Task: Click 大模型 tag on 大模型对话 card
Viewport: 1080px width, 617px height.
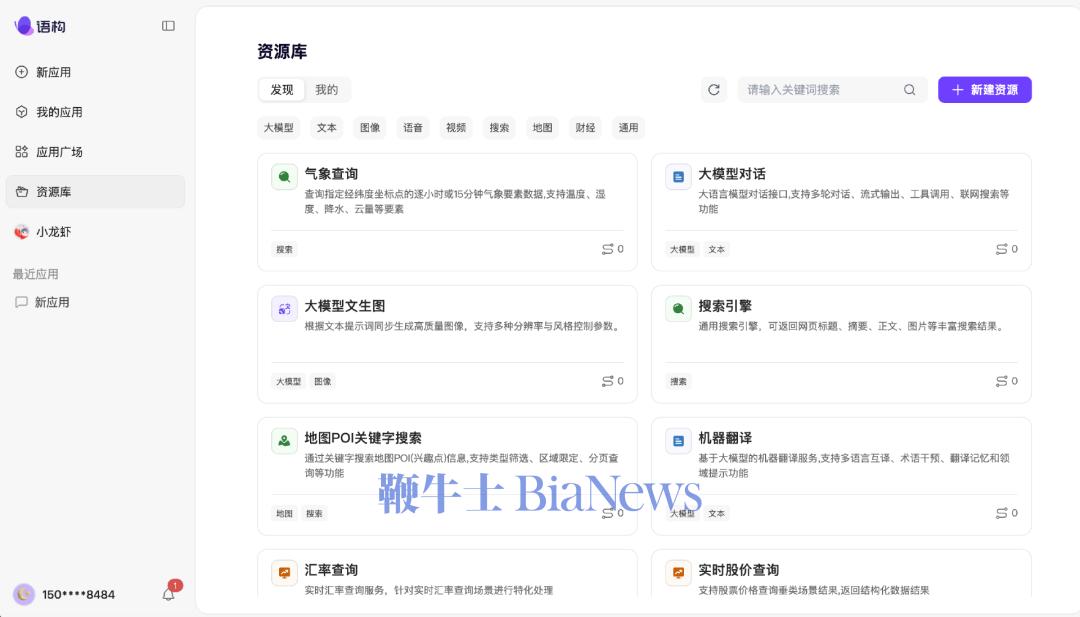Action: point(682,249)
